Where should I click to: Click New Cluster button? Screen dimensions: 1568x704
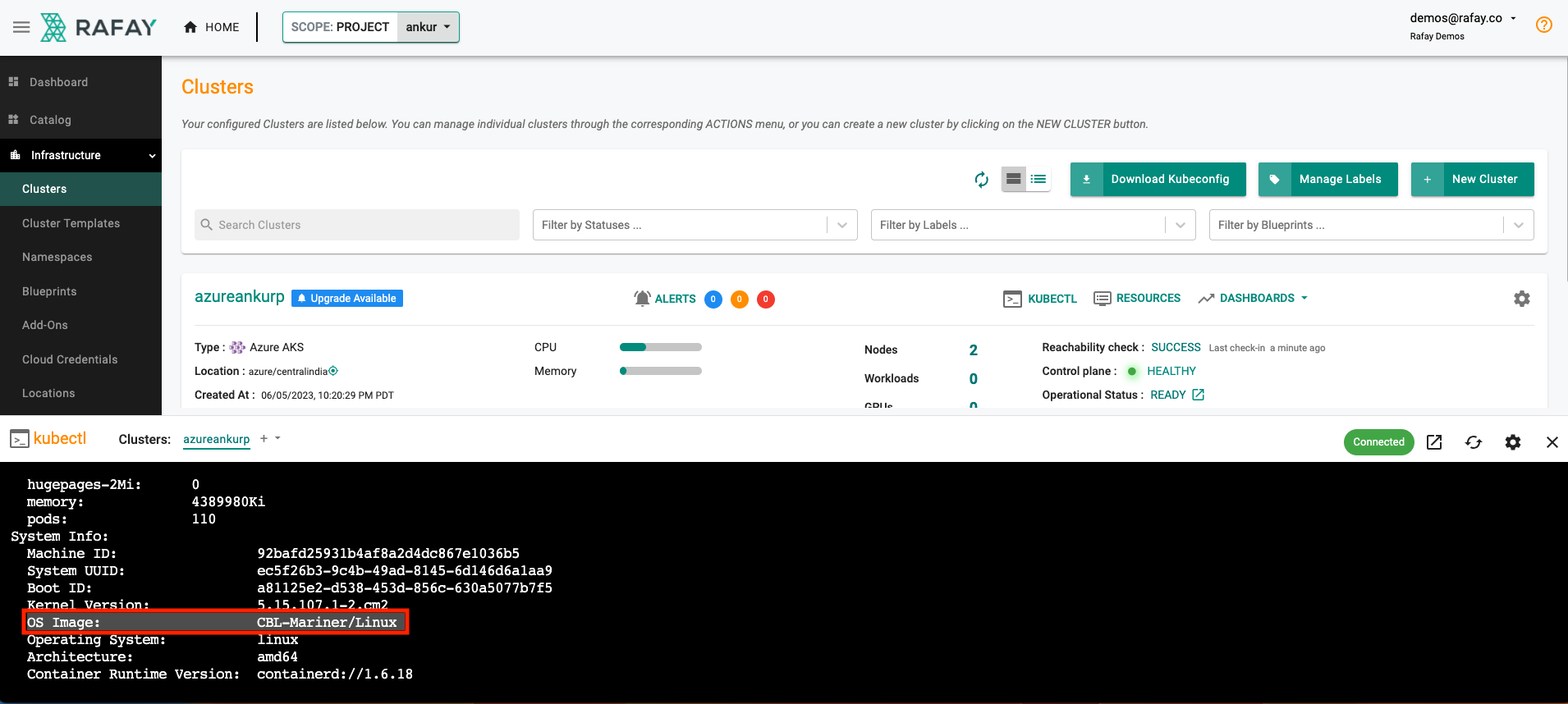pos(1472,179)
